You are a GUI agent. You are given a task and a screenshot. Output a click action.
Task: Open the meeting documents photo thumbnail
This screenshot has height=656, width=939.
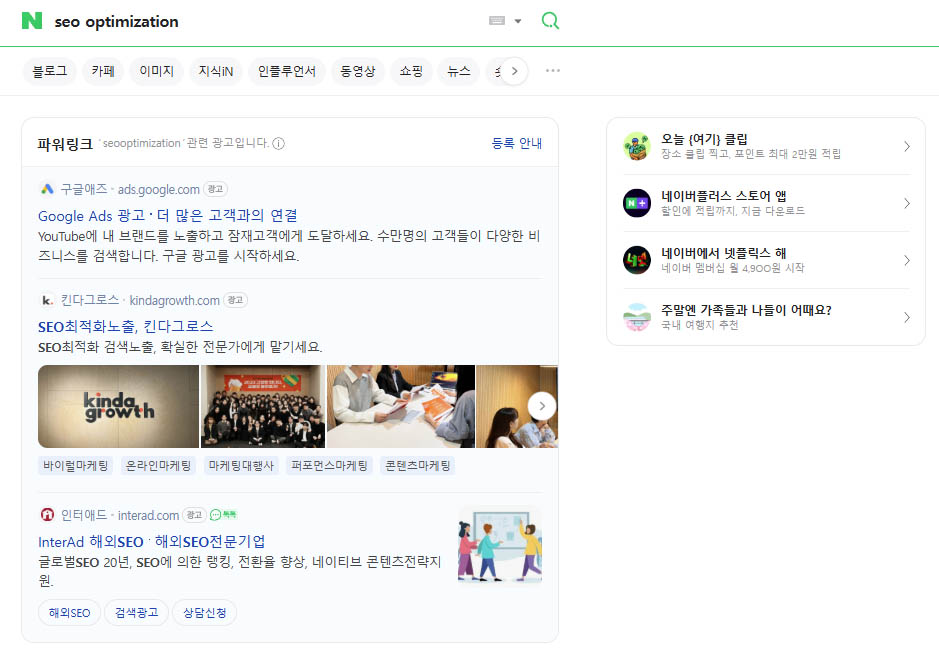coord(401,406)
